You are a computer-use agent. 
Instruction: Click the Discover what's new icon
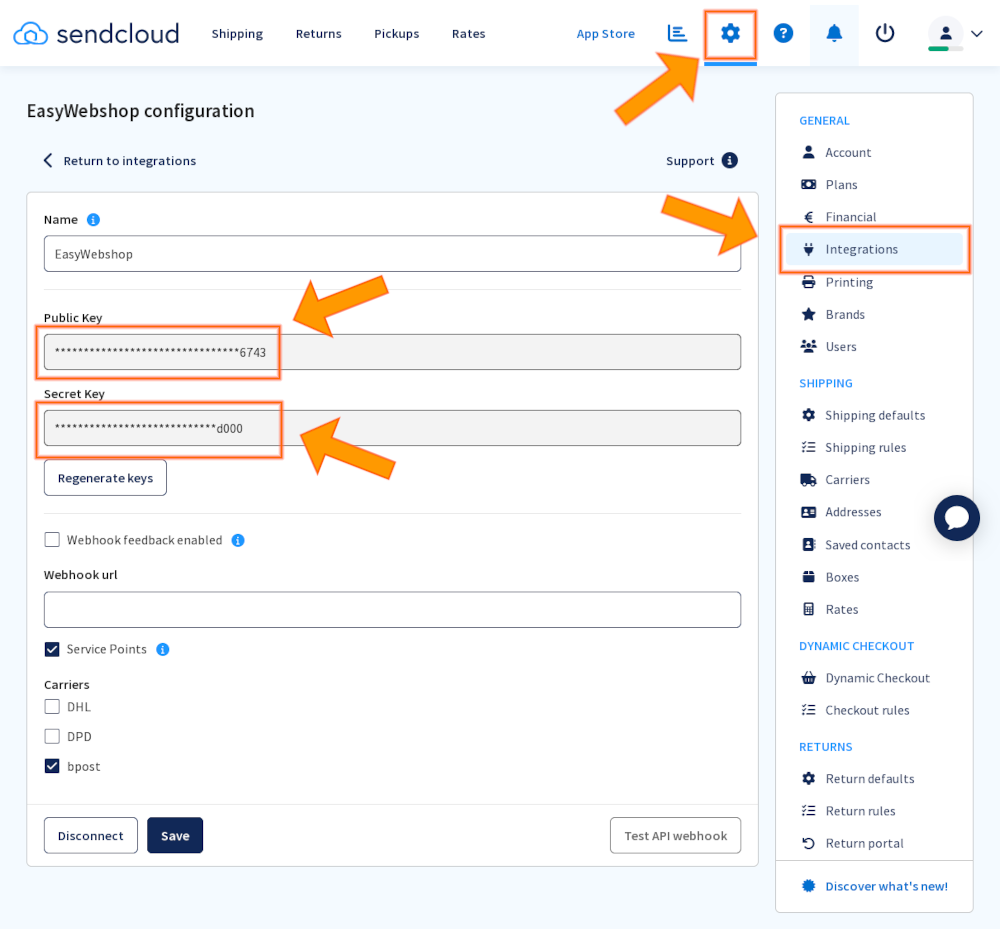click(x=808, y=885)
